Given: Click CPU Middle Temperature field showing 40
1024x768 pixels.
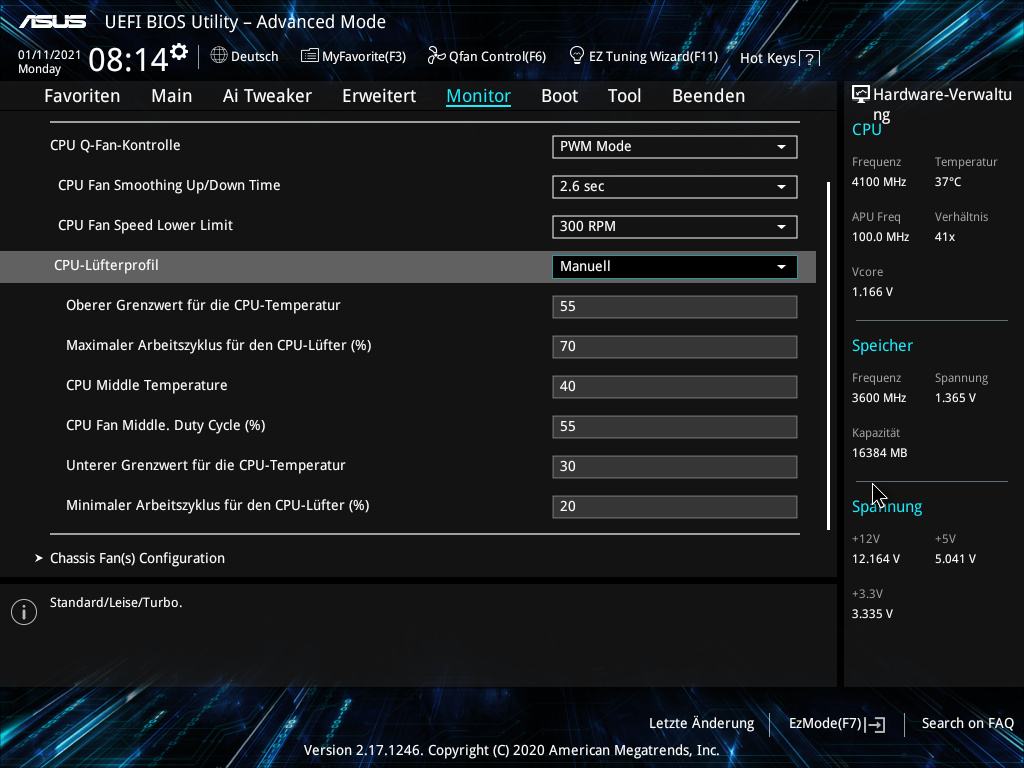Looking at the screenshot, I should coord(675,387).
